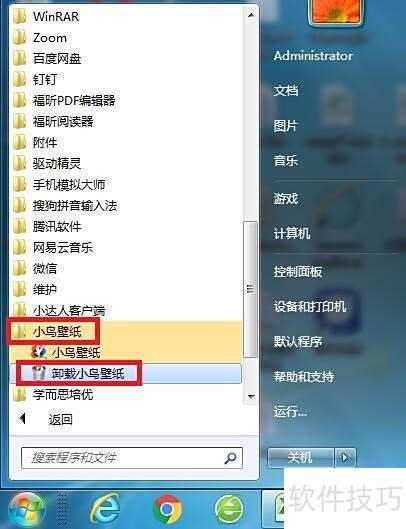Open 设备和打印机 menu item
Screen dimensions: 406x529
[x=310, y=306]
